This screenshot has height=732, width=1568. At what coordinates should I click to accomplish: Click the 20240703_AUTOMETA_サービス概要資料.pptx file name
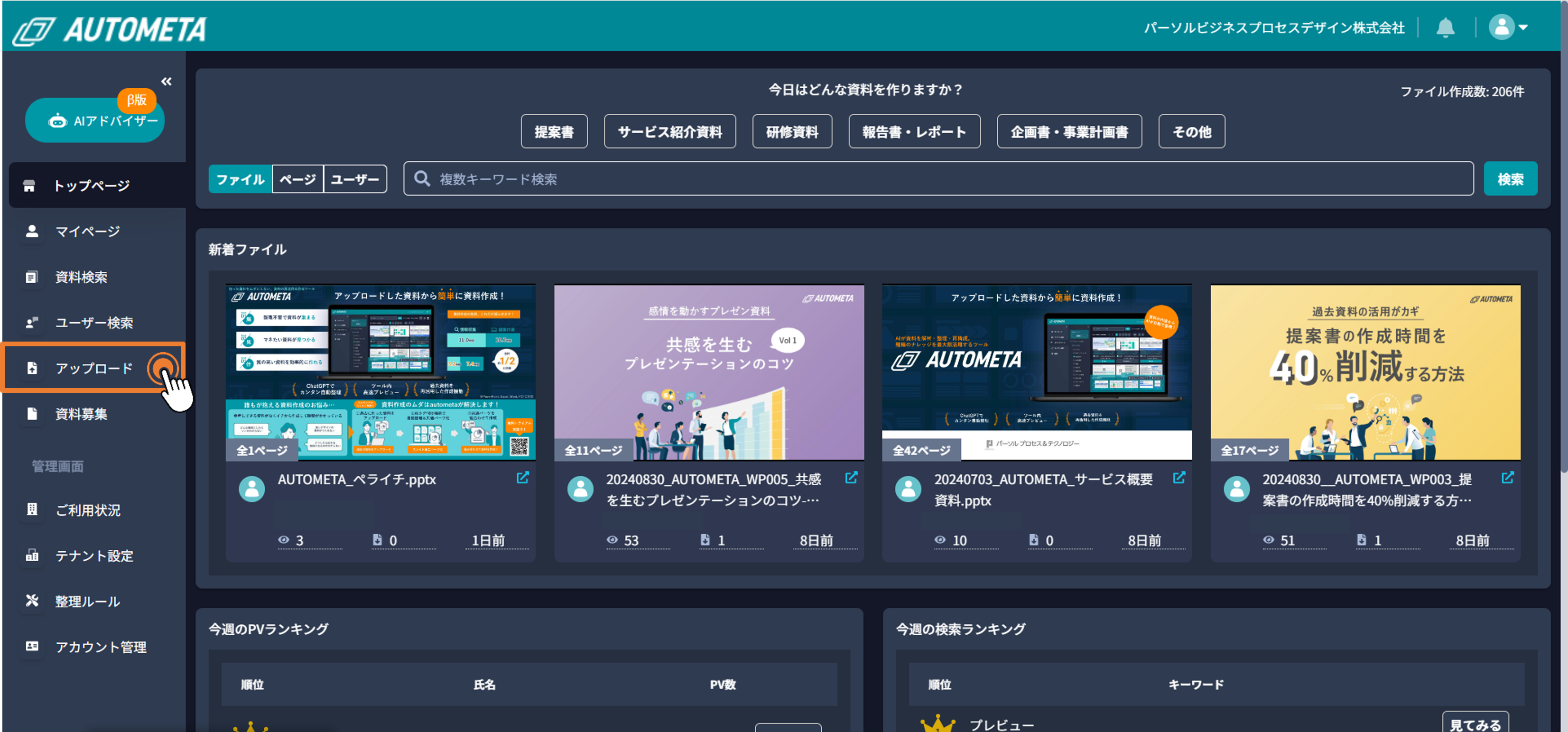coord(1044,490)
